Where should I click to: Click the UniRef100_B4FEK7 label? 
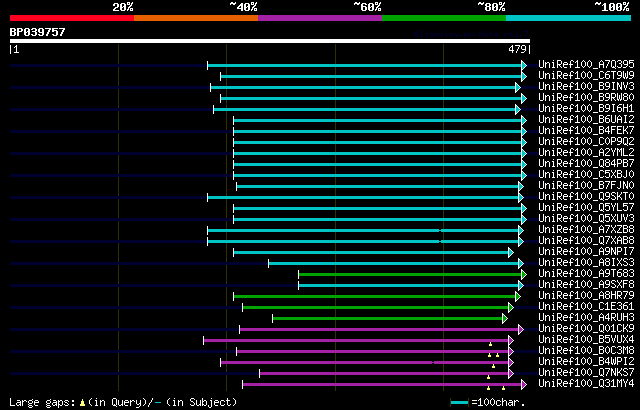click(586, 131)
